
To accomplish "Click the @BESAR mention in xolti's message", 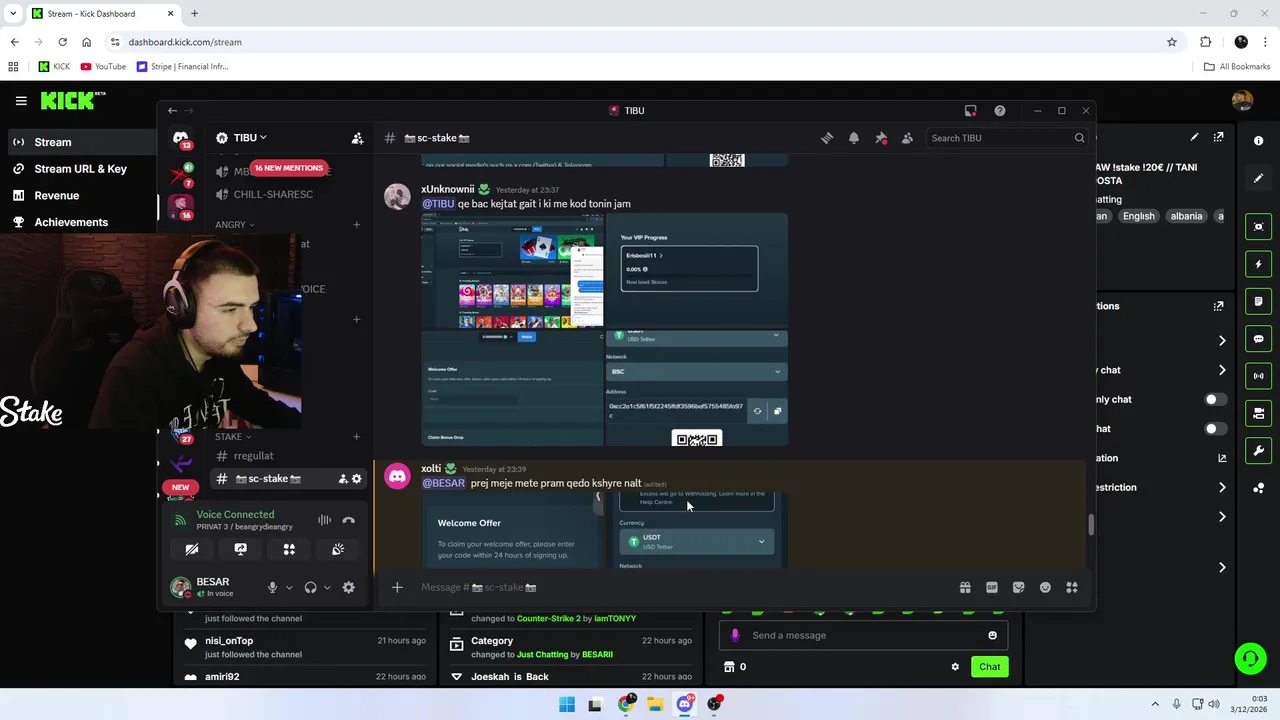I will [443, 483].
